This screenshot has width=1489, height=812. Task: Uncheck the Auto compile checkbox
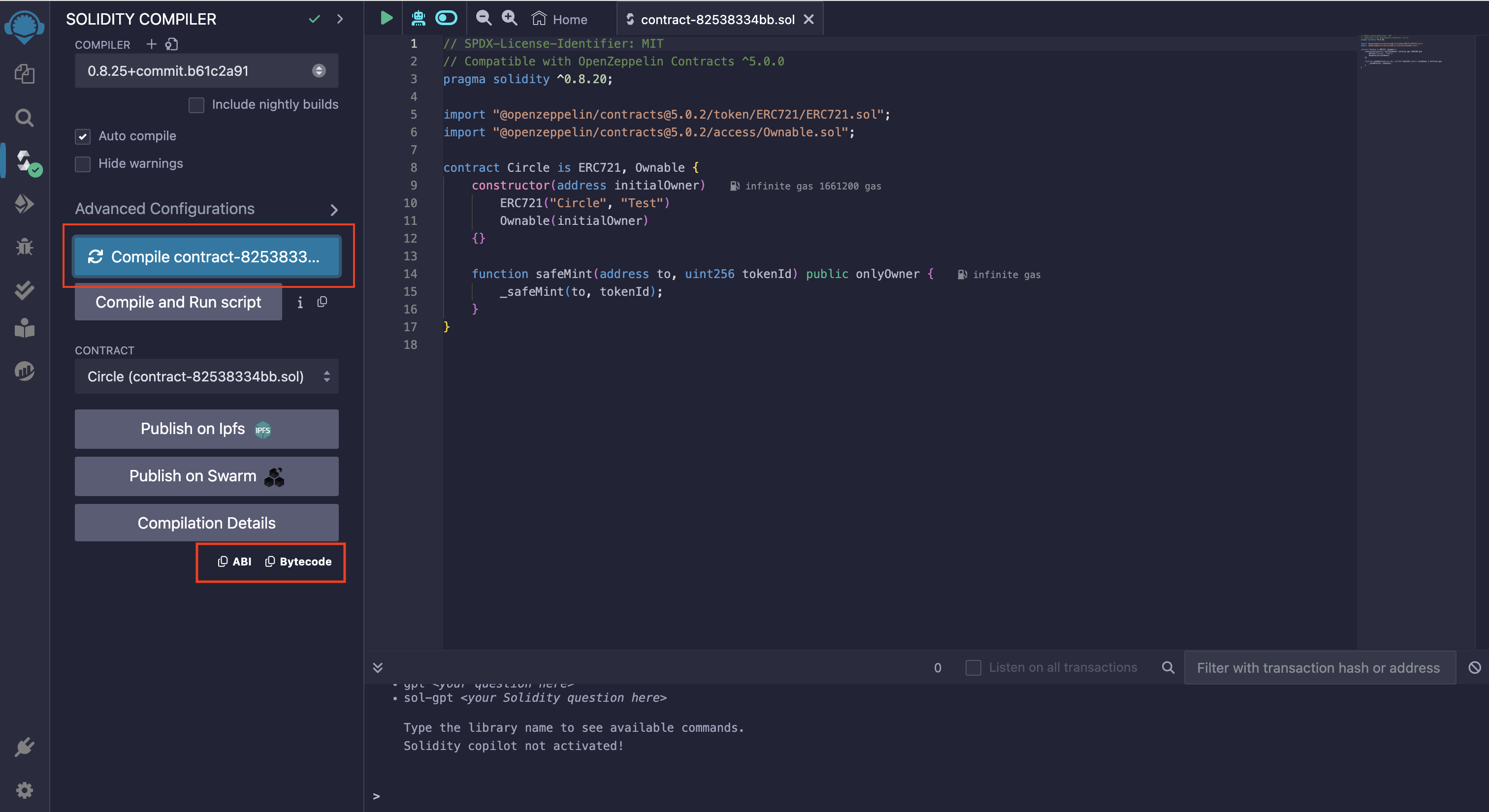[x=83, y=136]
